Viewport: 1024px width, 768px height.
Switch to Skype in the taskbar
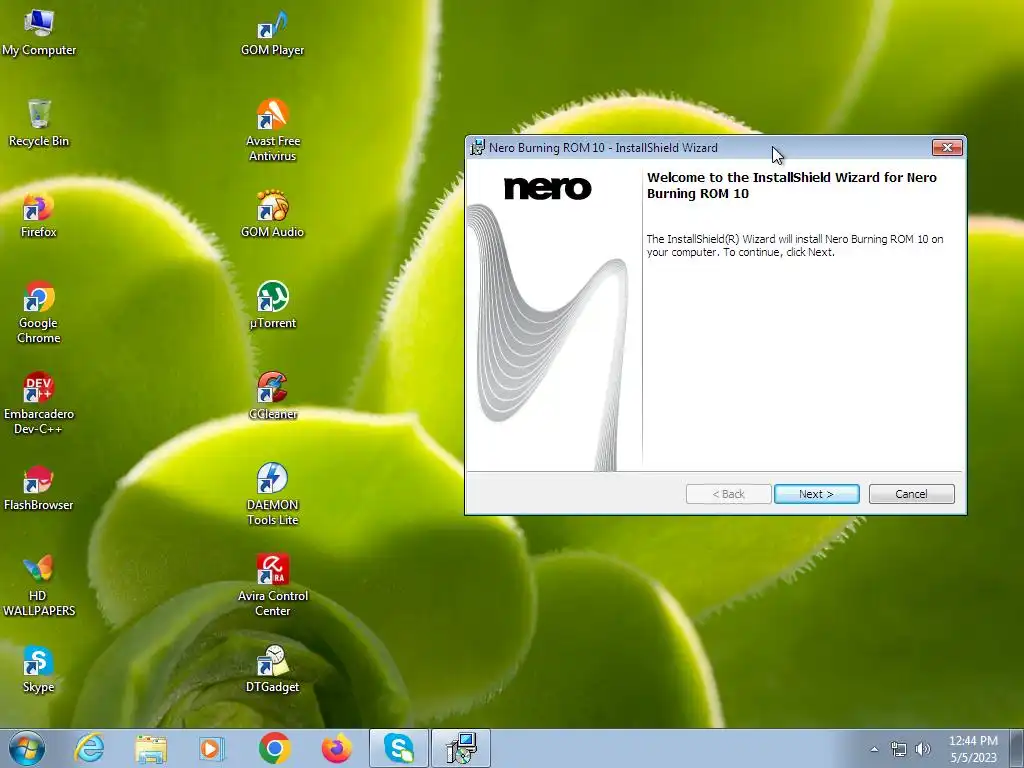(x=399, y=748)
